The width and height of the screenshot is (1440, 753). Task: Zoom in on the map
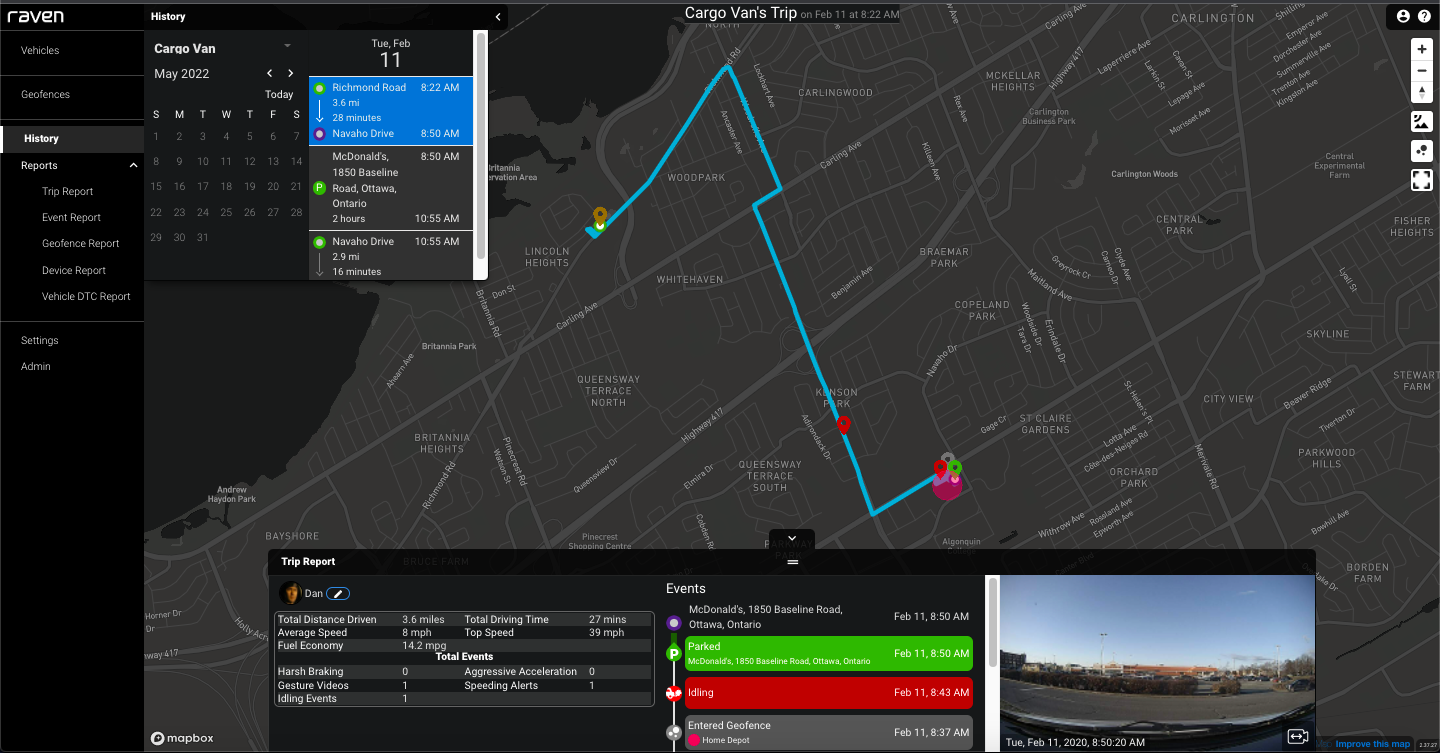pyautogui.click(x=1422, y=49)
